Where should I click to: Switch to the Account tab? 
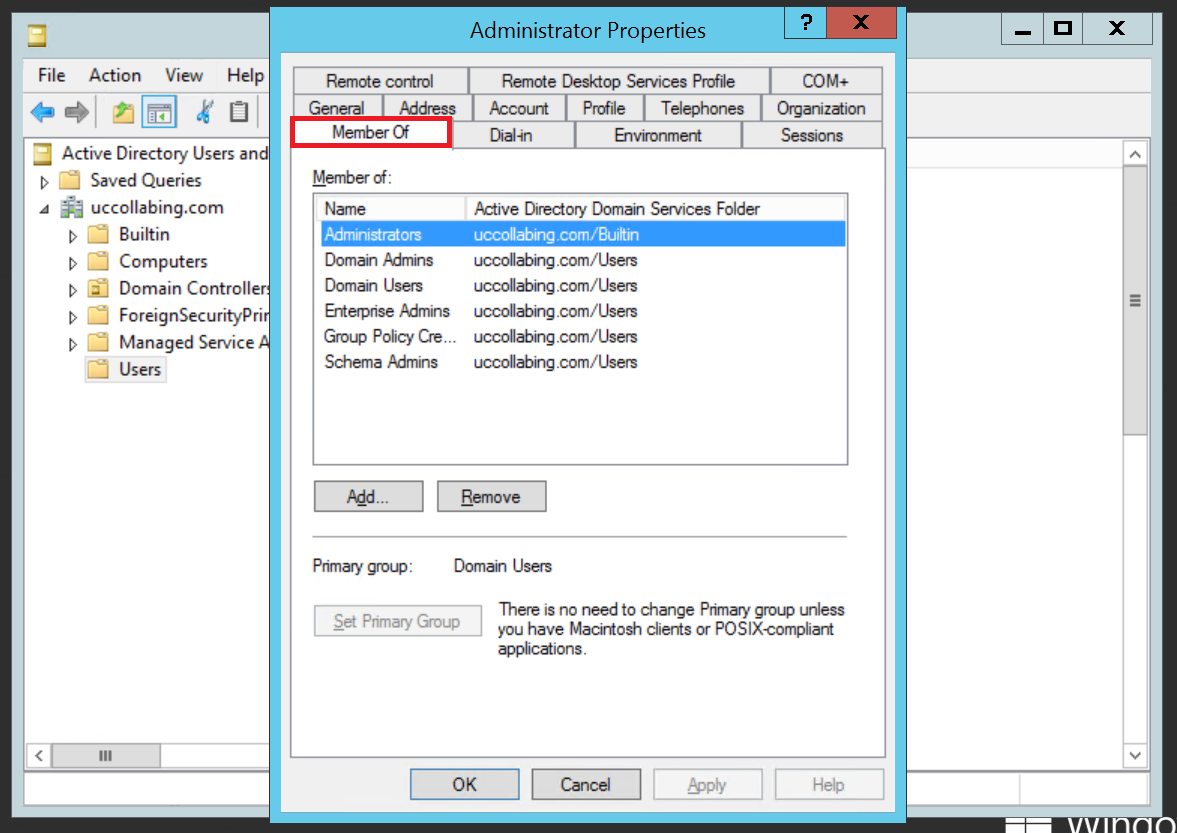click(x=519, y=108)
